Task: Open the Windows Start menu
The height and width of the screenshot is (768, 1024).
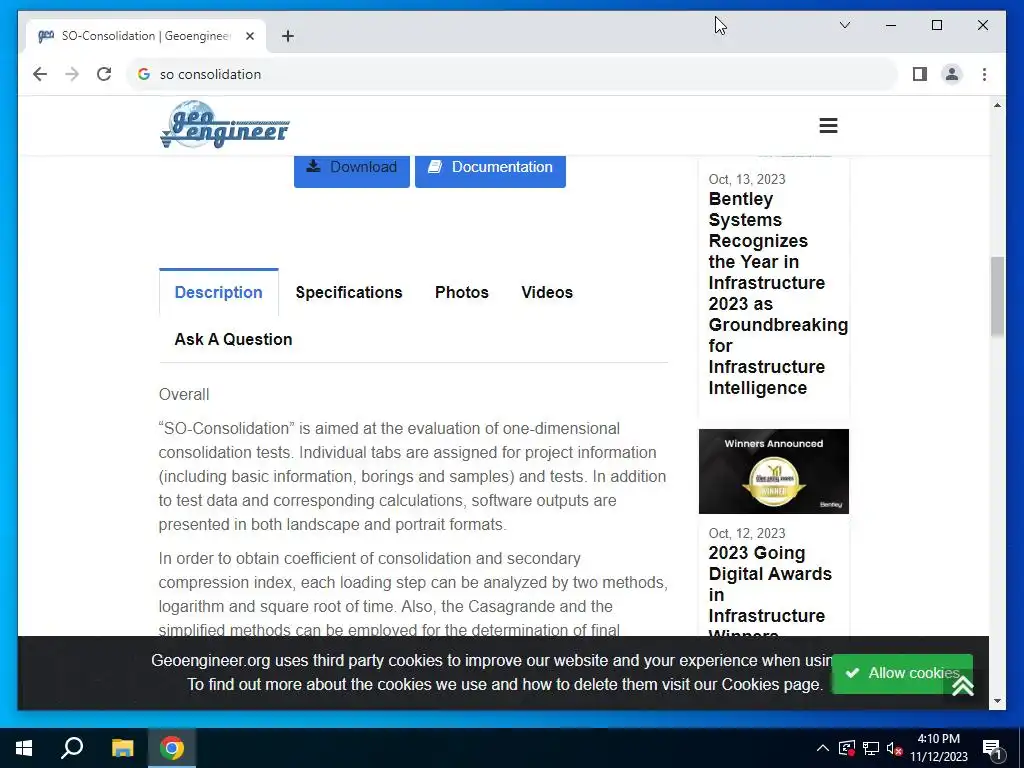Action: coord(24,748)
